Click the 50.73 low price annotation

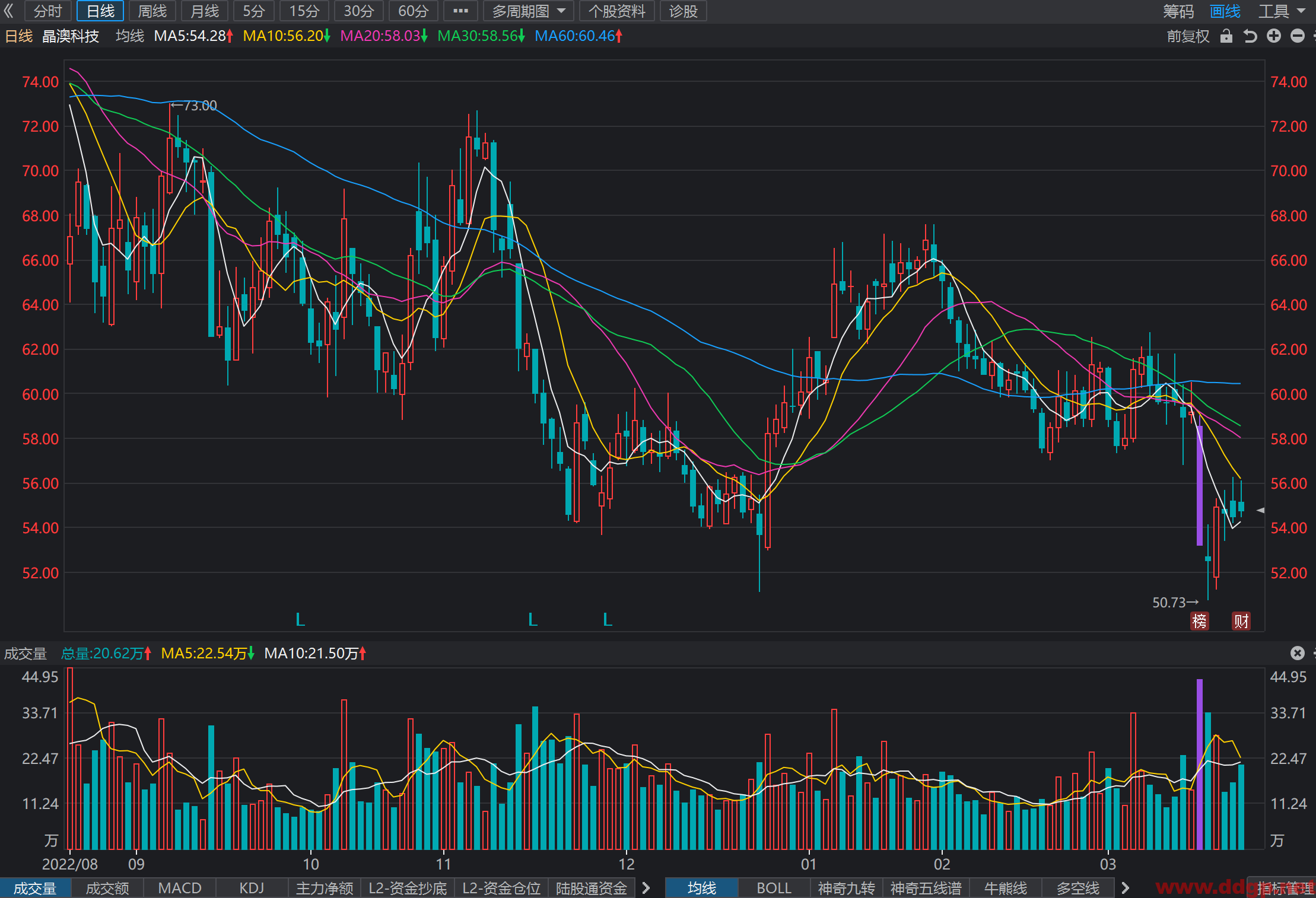point(1175,603)
